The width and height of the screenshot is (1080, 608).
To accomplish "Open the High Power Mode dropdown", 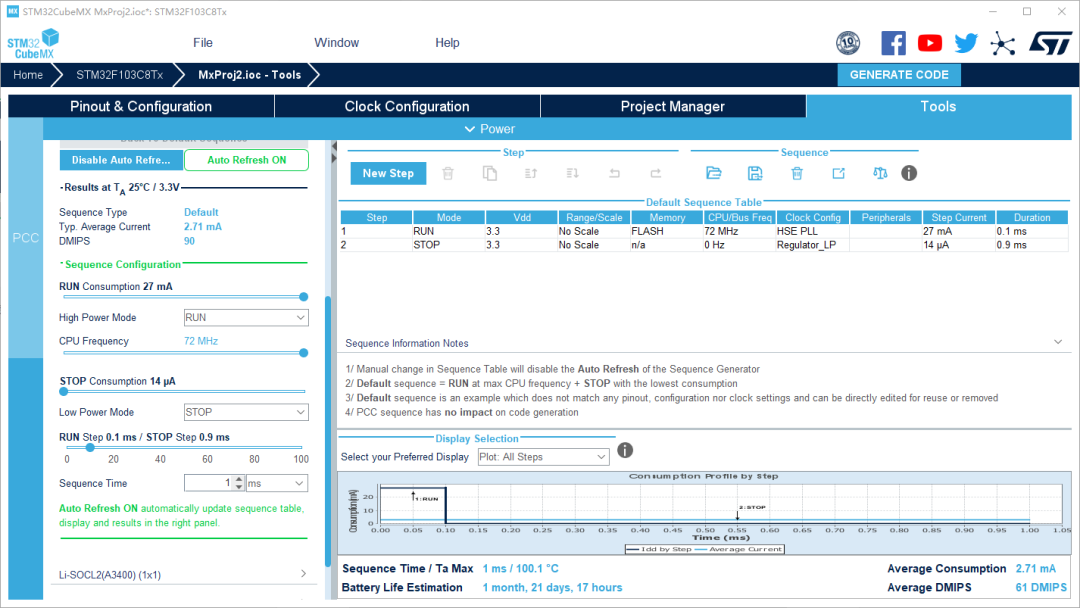I will [246, 317].
